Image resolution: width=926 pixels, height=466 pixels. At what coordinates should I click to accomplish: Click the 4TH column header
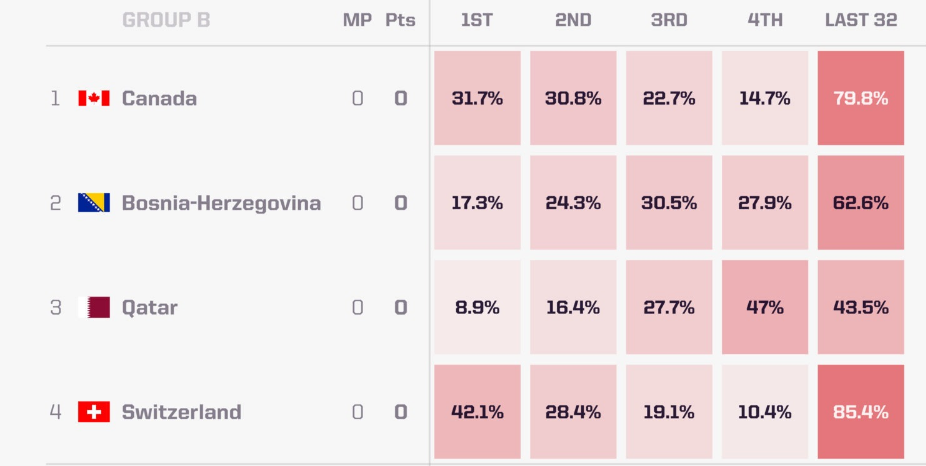pyautogui.click(x=765, y=20)
